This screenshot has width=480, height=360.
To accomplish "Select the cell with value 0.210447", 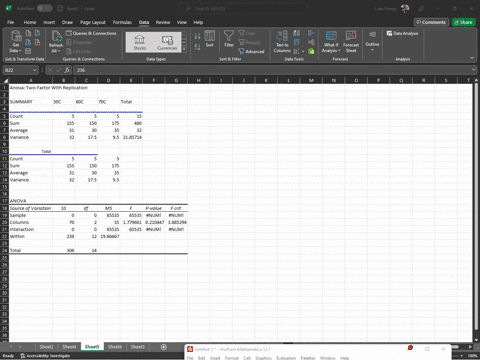I will (154, 222).
